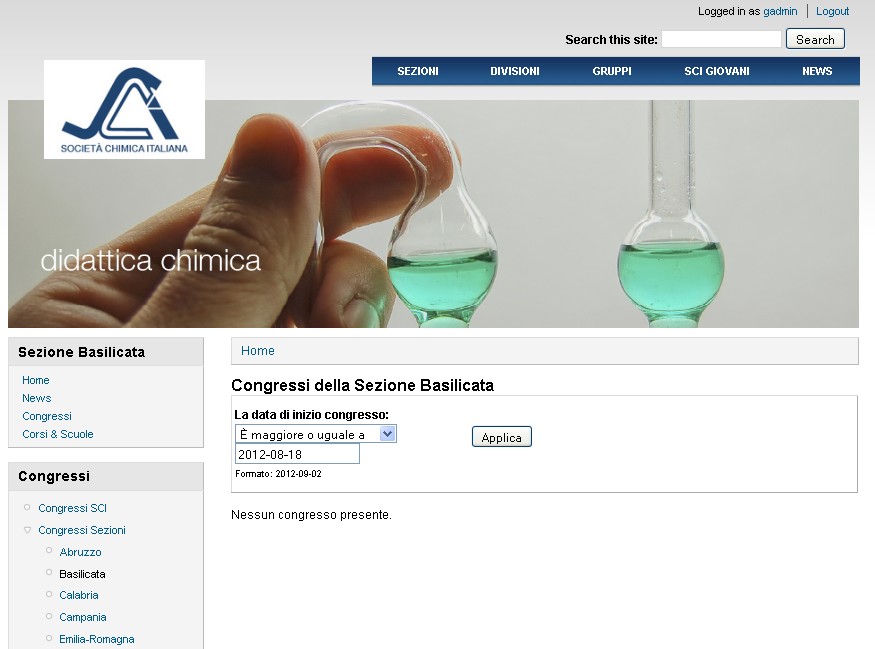This screenshot has height=649, width=875.
Task: Open the NEWS menu
Action: (817, 71)
